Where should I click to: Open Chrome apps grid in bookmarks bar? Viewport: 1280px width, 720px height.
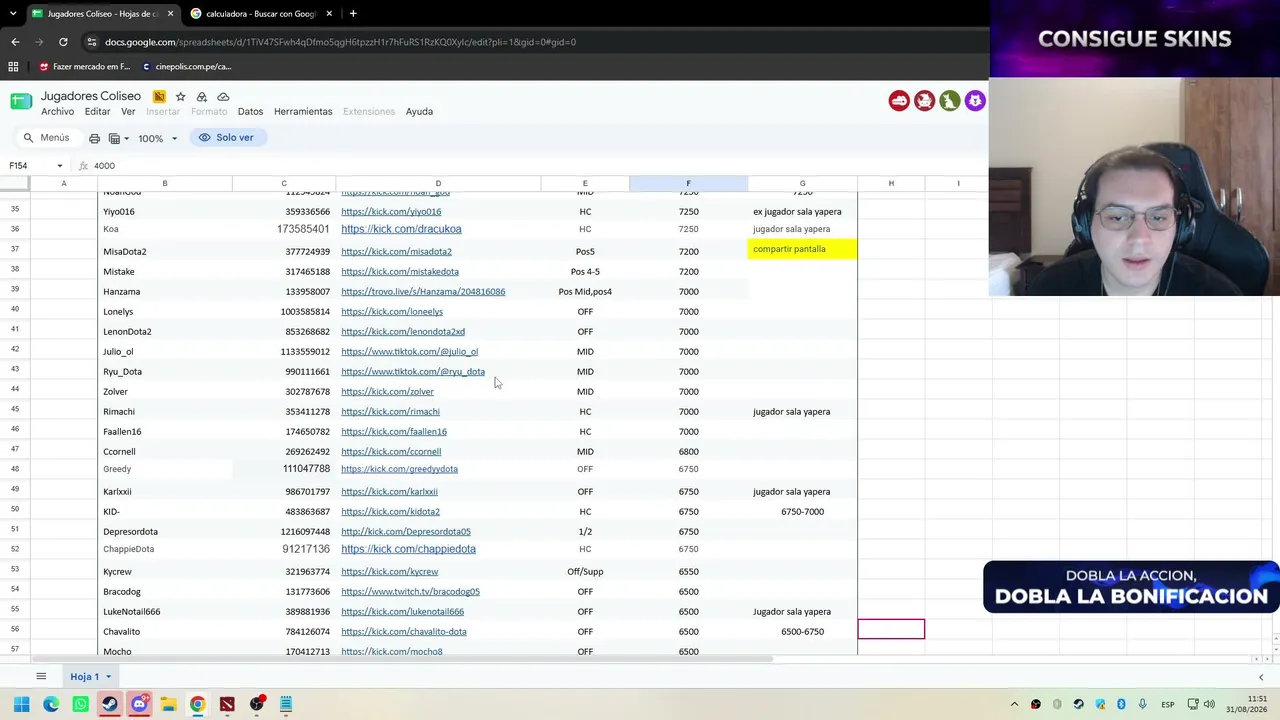tap(13, 67)
